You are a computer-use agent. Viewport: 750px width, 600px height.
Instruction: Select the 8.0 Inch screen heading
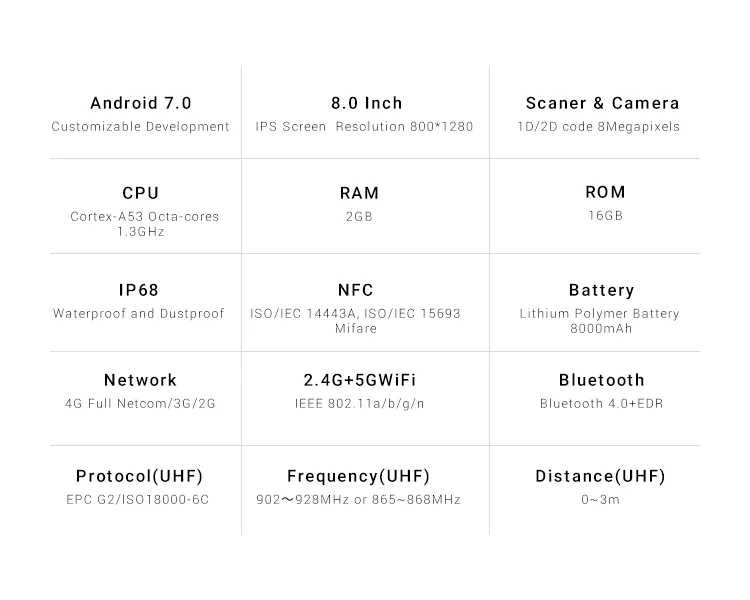367,103
